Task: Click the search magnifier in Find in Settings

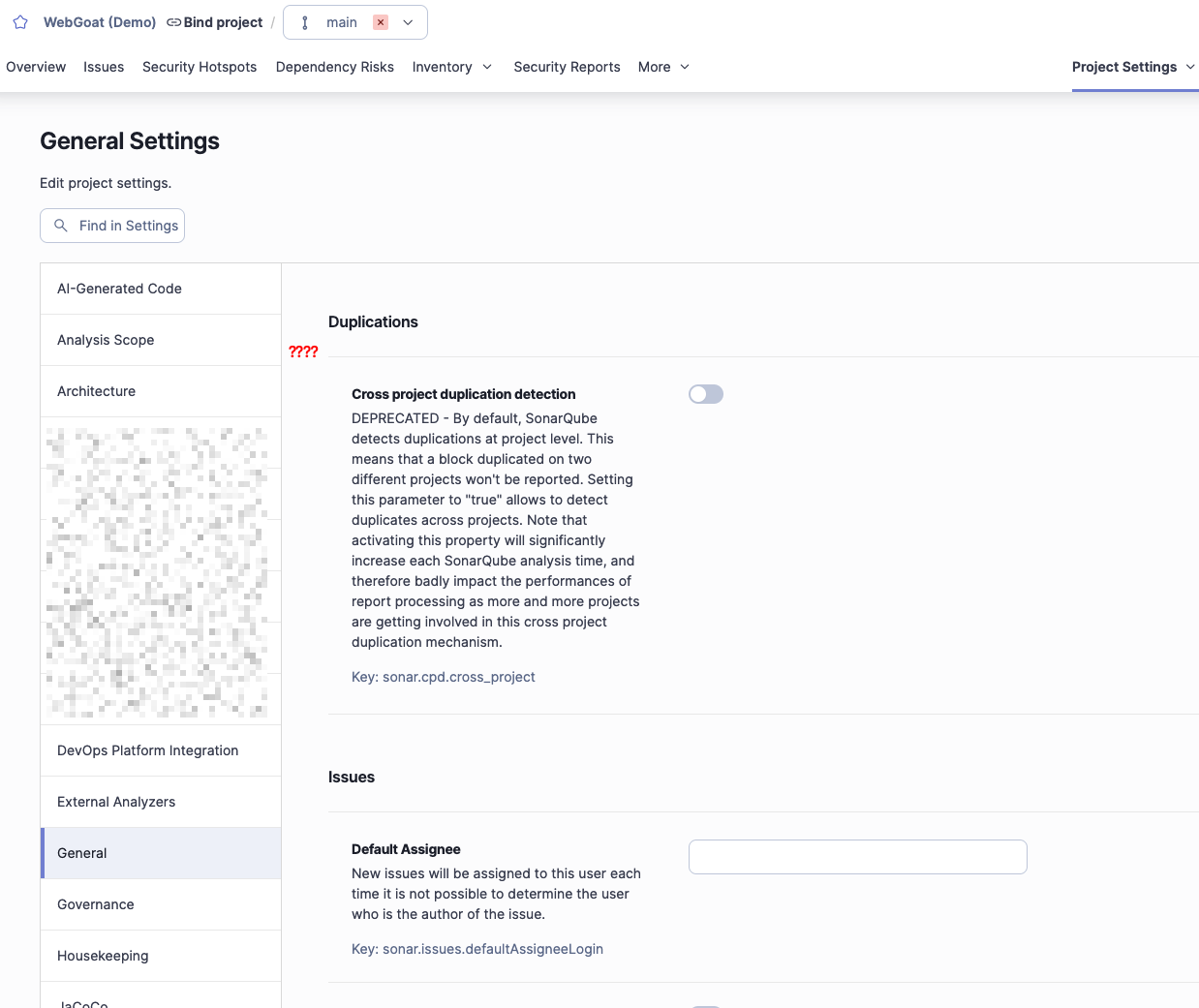Action: (x=61, y=226)
